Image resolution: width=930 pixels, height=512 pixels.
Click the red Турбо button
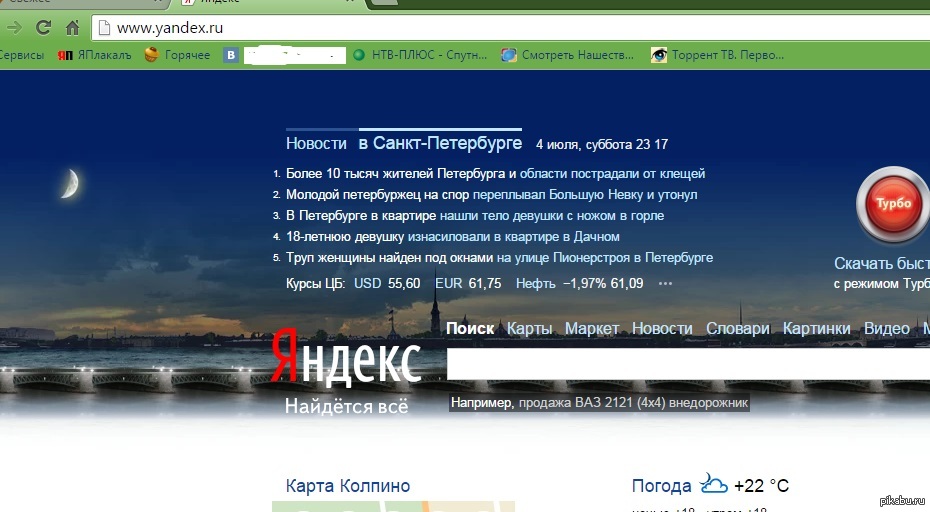click(x=893, y=205)
